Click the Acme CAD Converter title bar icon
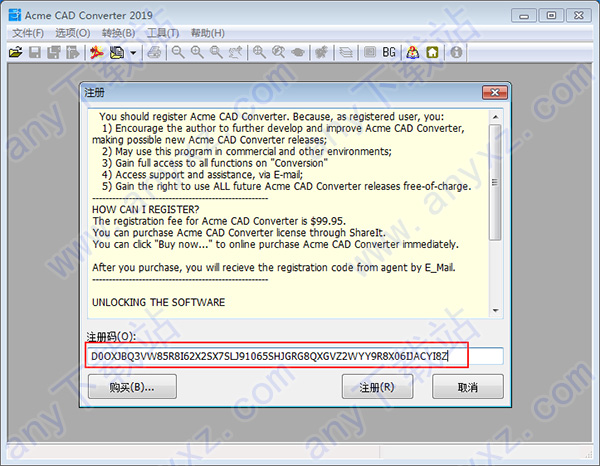The image size is (600, 466). [15, 15]
